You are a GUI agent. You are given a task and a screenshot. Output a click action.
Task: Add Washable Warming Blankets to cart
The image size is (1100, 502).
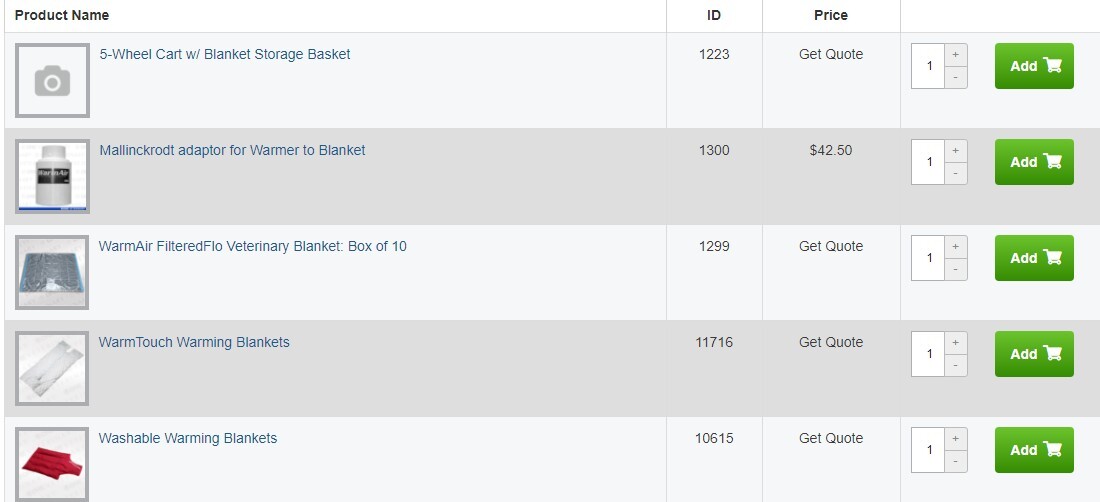(x=1034, y=450)
